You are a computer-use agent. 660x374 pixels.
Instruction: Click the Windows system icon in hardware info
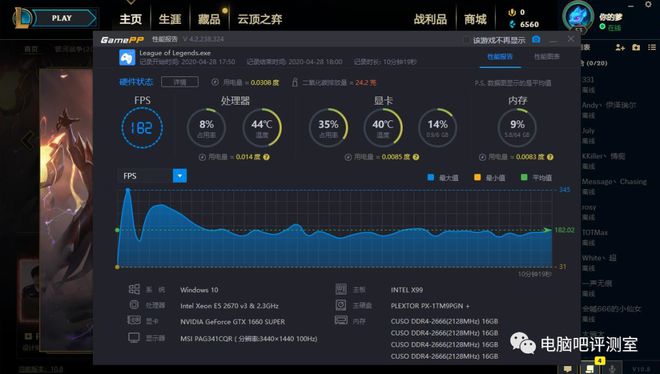click(x=134, y=289)
